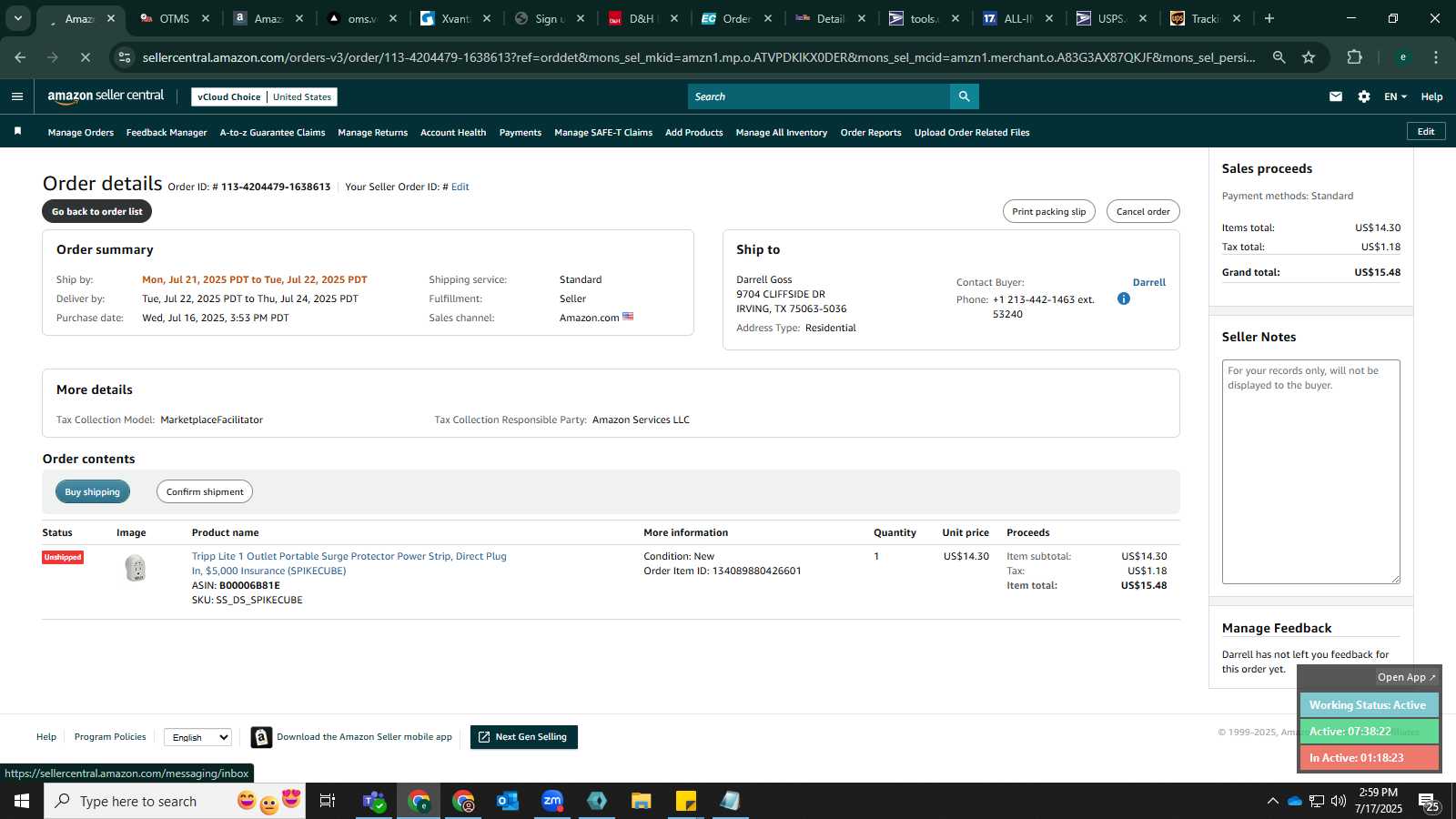Show hidden system tray icons
The height and width of the screenshot is (819, 1456).
point(1272,801)
